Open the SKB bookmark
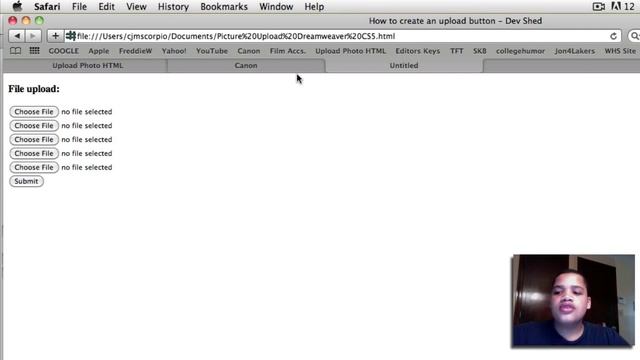The height and width of the screenshot is (360, 640). click(480, 51)
